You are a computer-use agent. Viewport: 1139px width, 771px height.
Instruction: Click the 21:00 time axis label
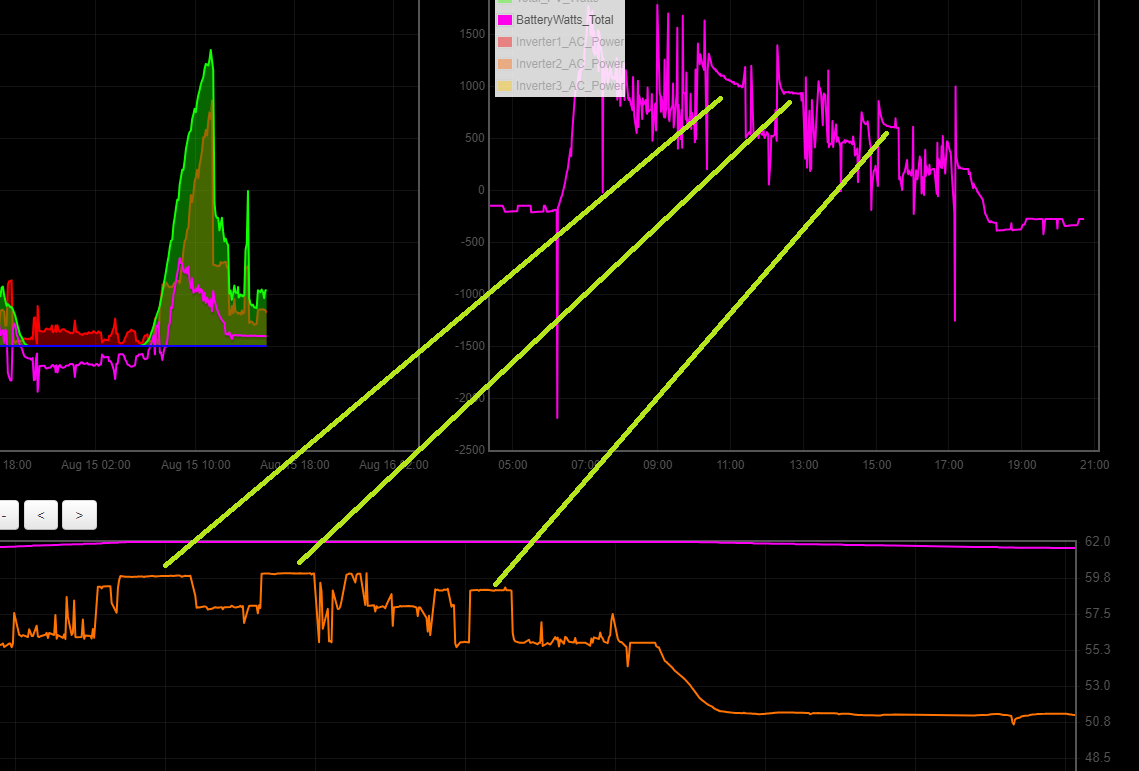click(x=1094, y=465)
